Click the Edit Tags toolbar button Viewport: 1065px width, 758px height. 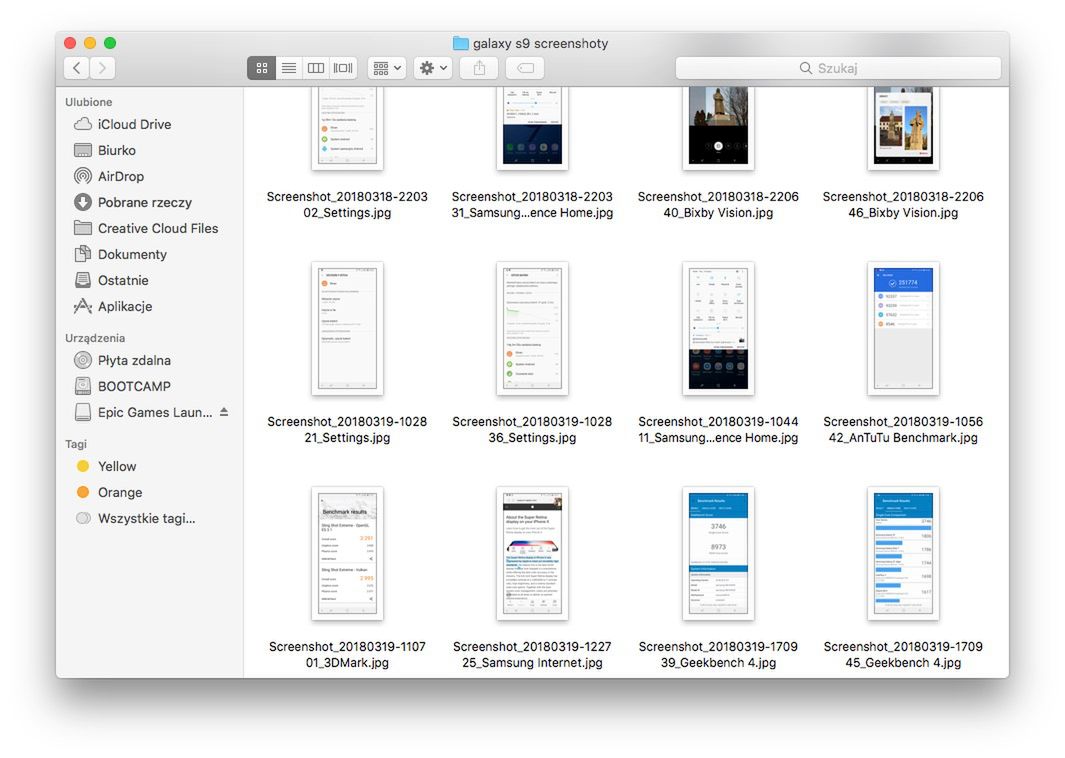525,68
